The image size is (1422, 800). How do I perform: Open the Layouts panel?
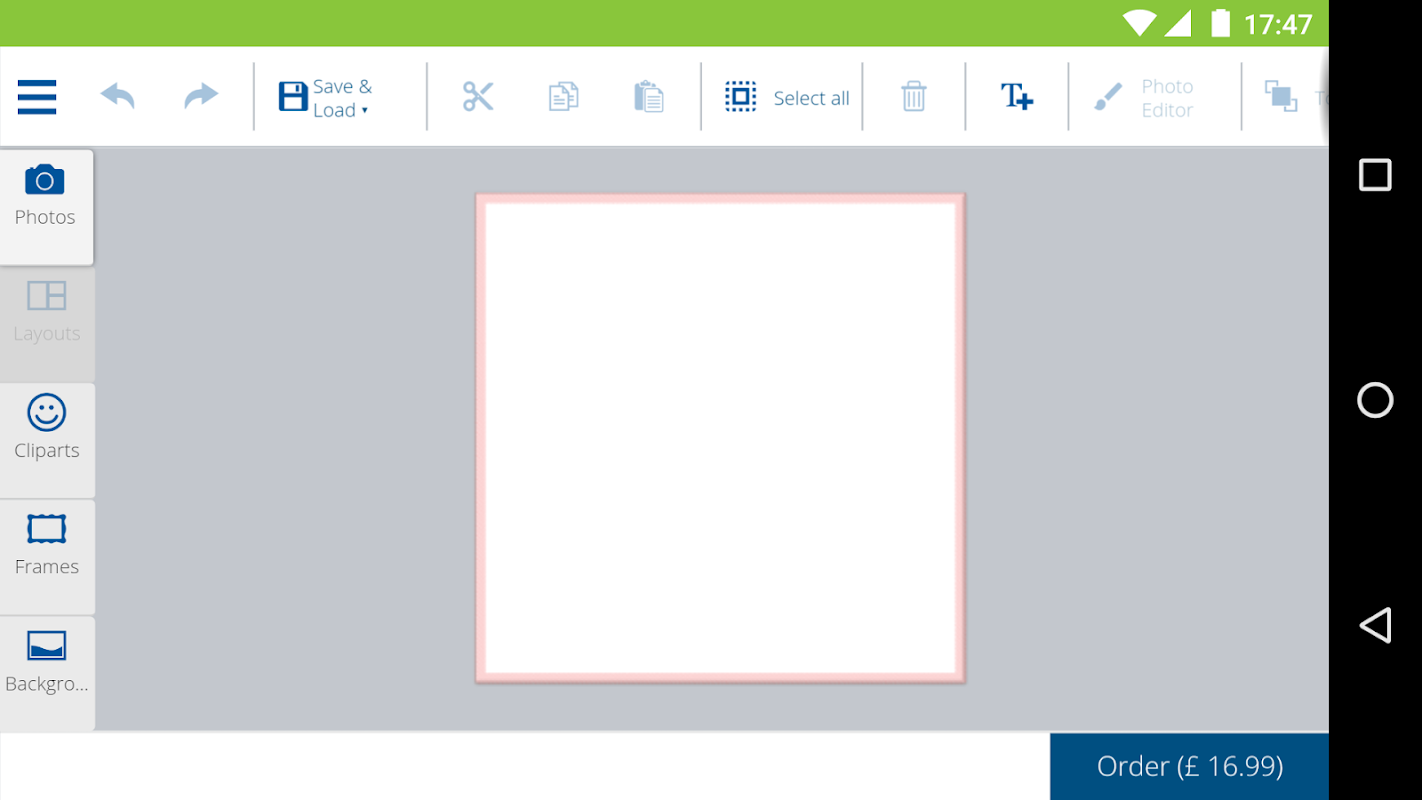click(47, 324)
